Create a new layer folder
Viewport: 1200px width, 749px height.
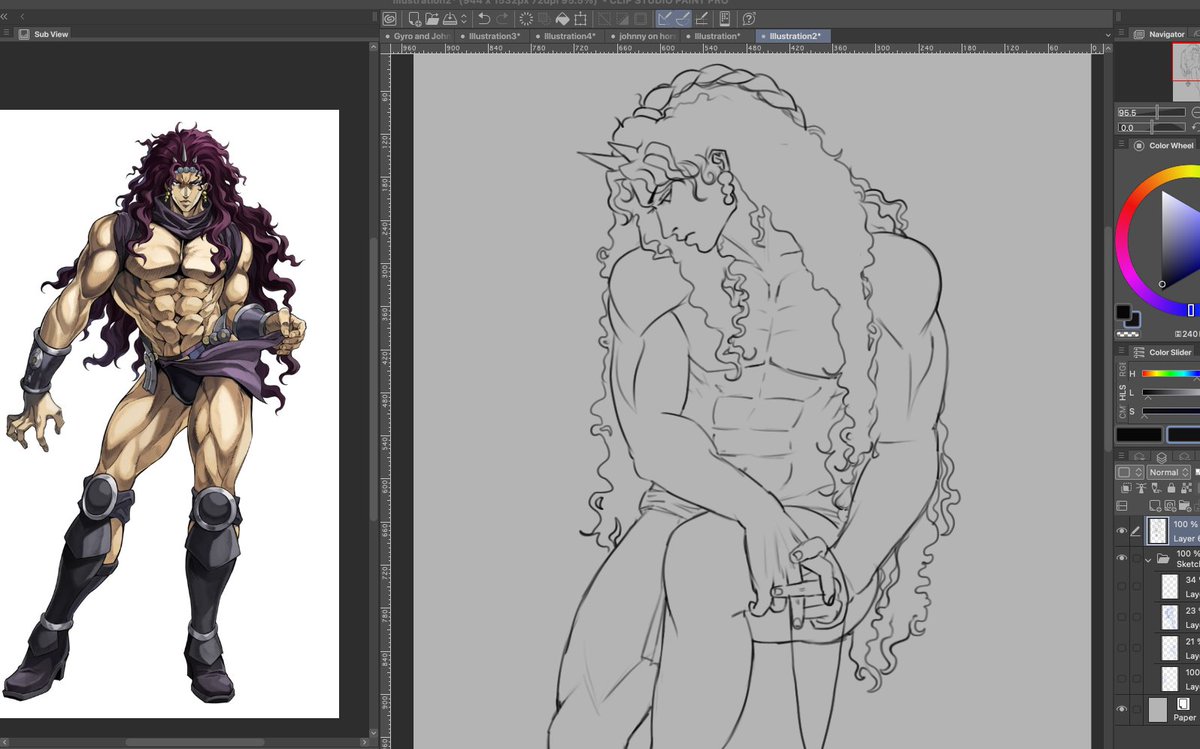pyautogui.click(x=1185, y=506)
